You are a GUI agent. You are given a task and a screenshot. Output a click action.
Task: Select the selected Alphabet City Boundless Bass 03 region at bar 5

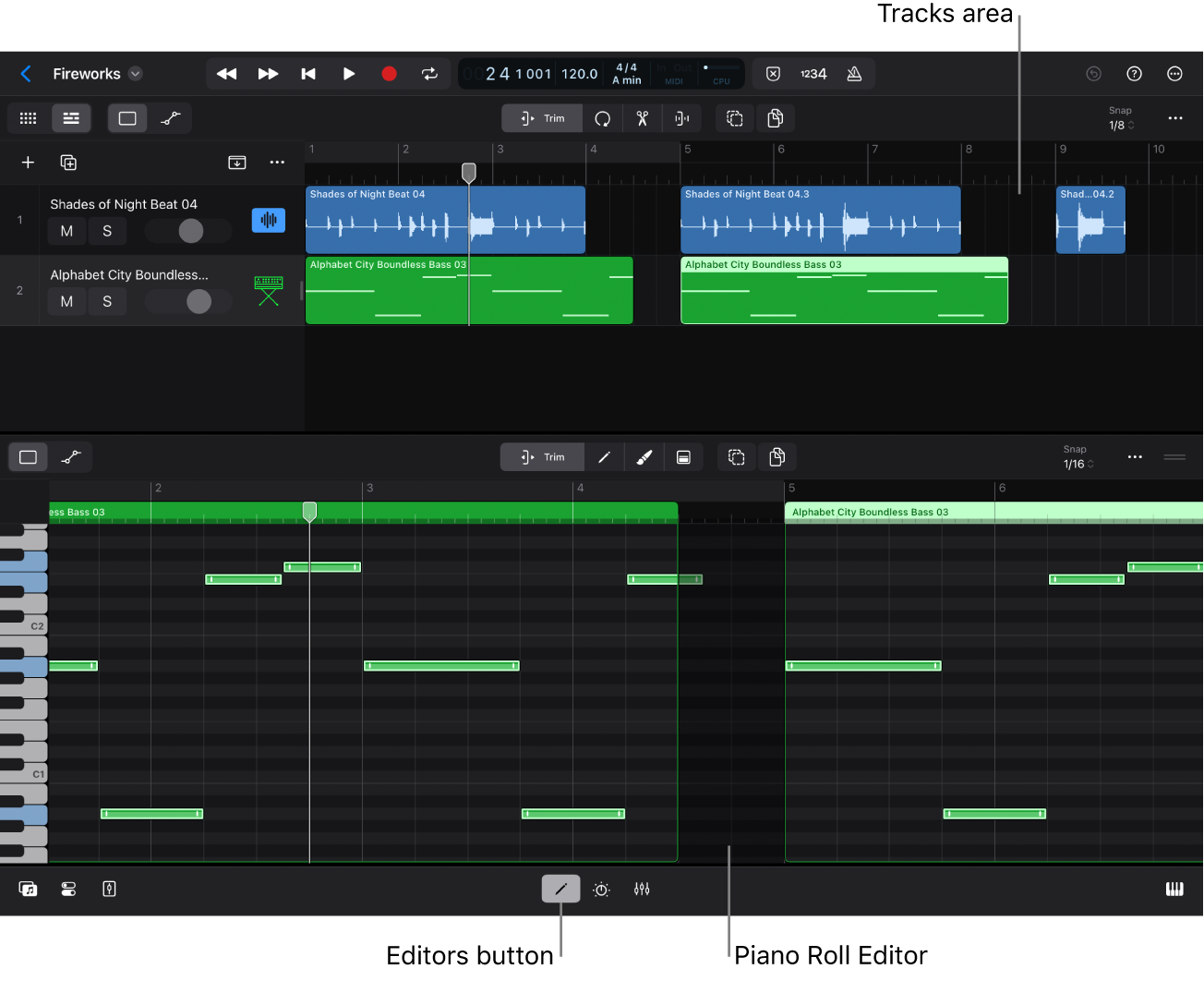pyautogui.click(x=844, y=290)
